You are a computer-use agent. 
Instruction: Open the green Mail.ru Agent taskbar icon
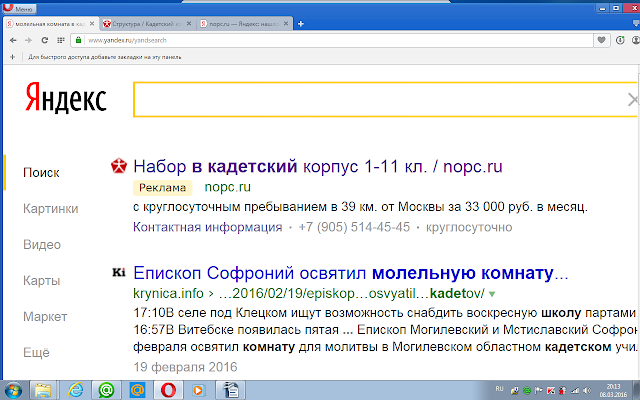(106, 391)
